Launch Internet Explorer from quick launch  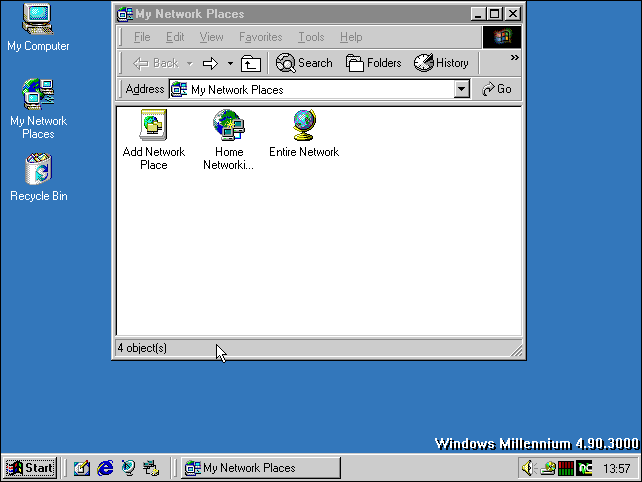[105, 468]
